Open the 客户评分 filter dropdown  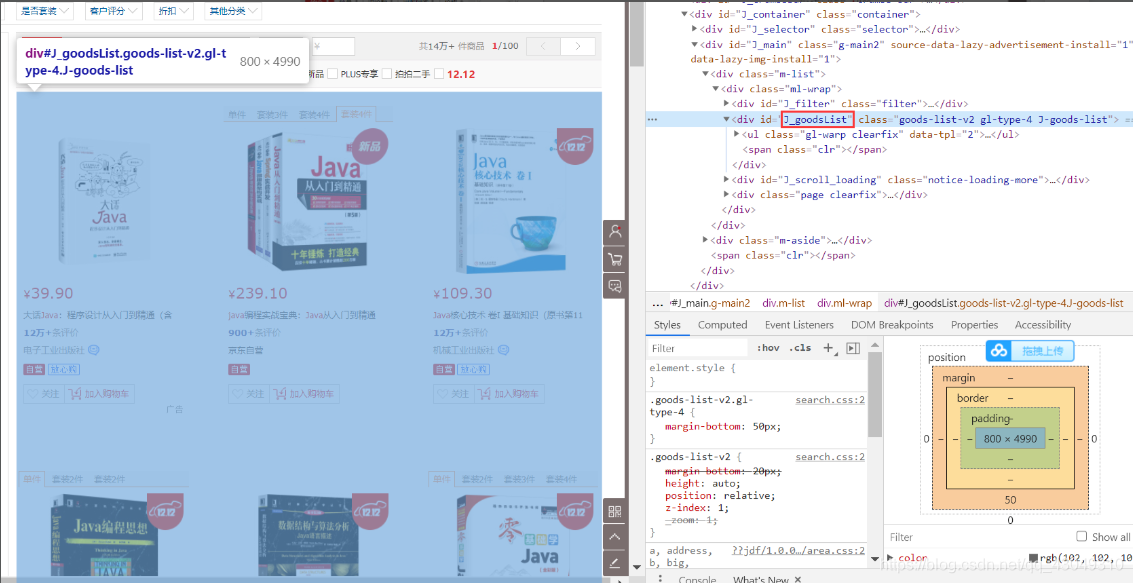tap(113, 11)
